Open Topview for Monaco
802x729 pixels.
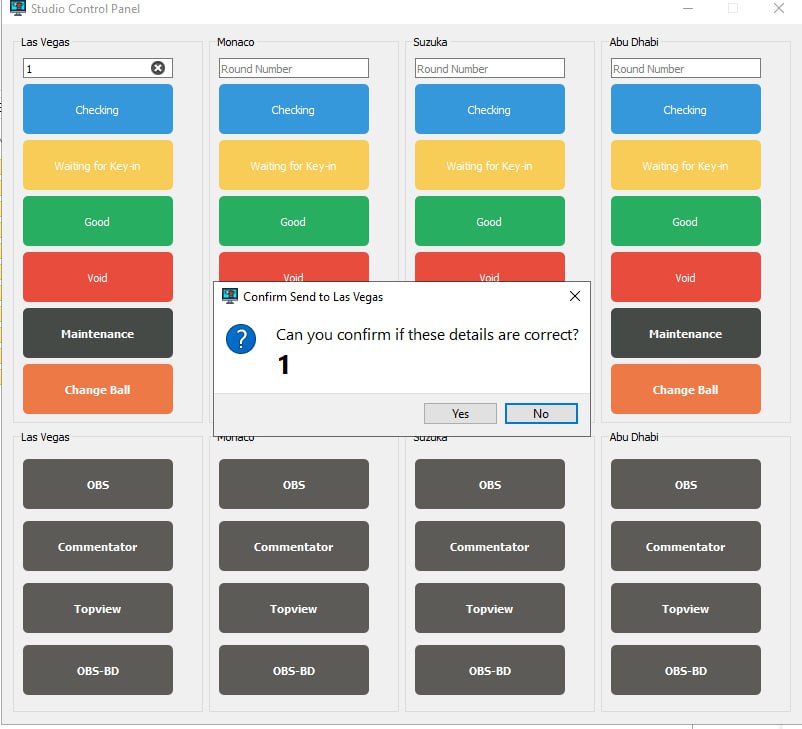click(x=294, y=608)
